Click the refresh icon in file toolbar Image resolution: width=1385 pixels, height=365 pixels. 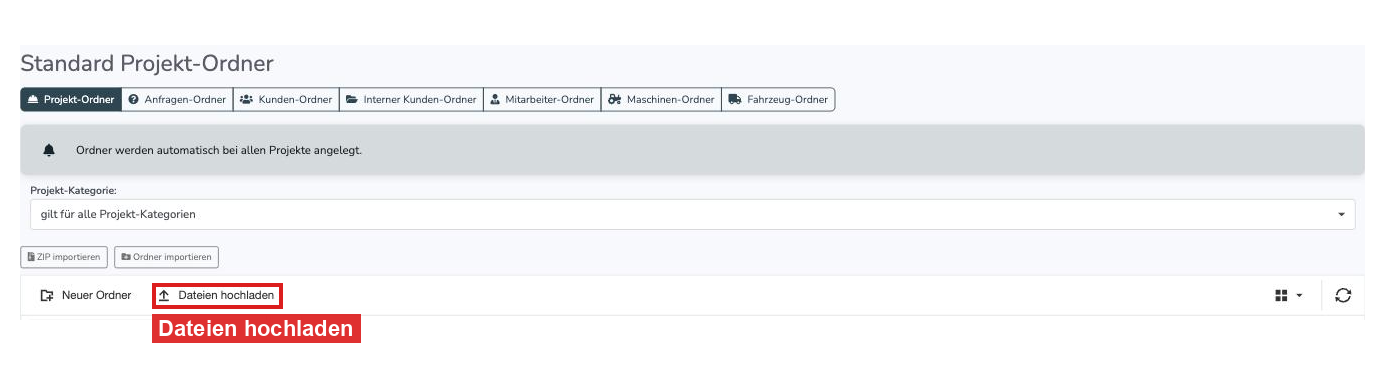click(1343, 295)
